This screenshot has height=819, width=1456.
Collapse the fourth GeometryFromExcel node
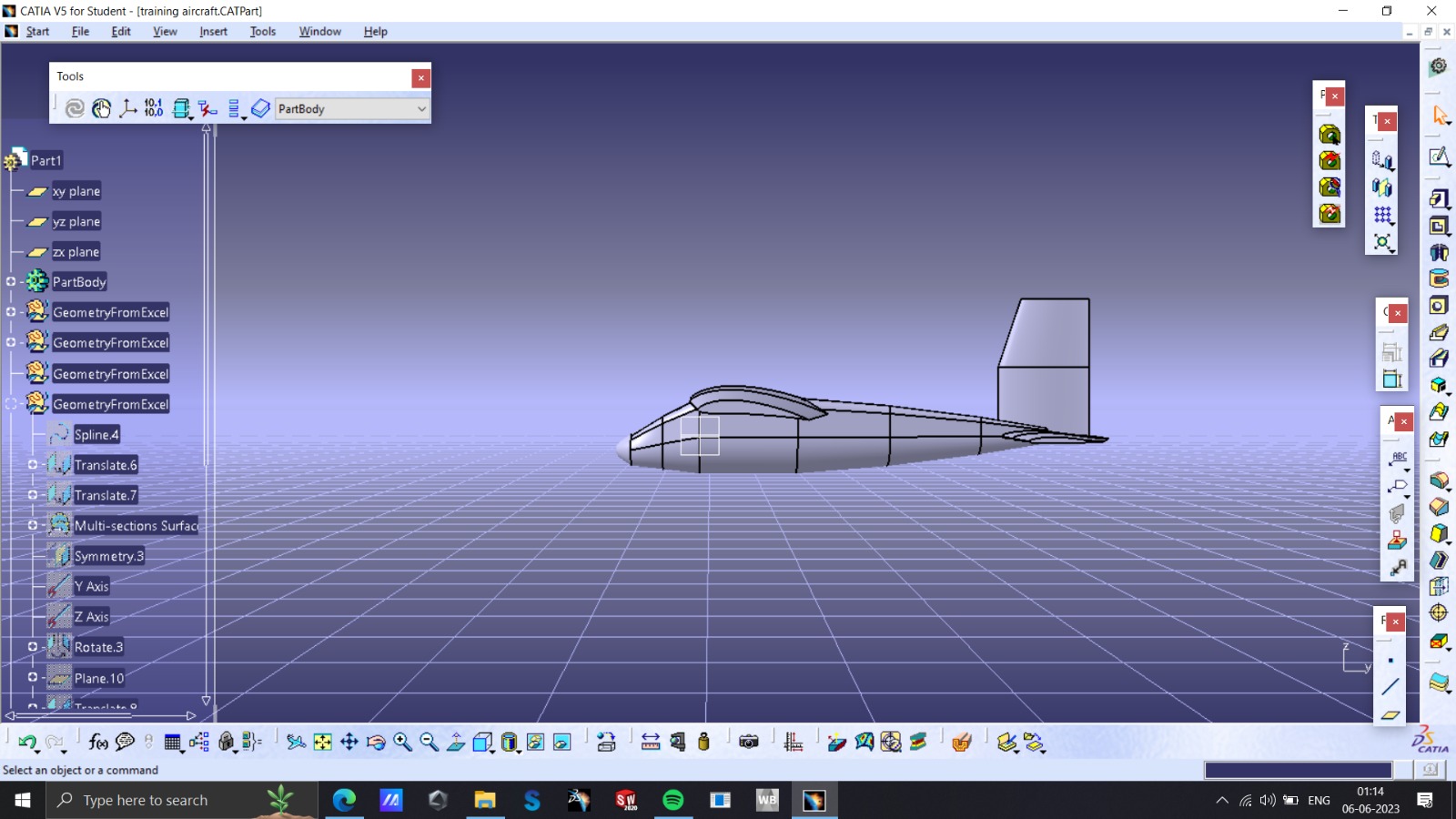(11, 403)
